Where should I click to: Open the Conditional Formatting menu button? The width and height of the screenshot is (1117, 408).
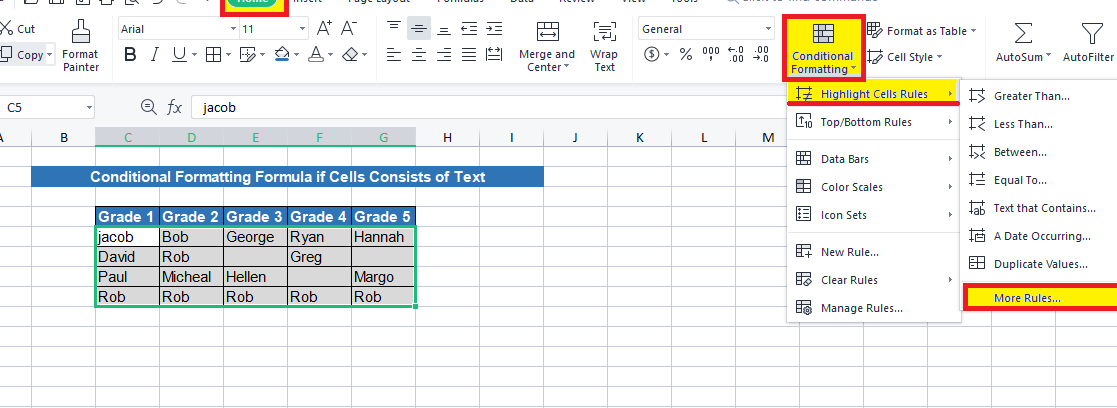coord(823,47)
